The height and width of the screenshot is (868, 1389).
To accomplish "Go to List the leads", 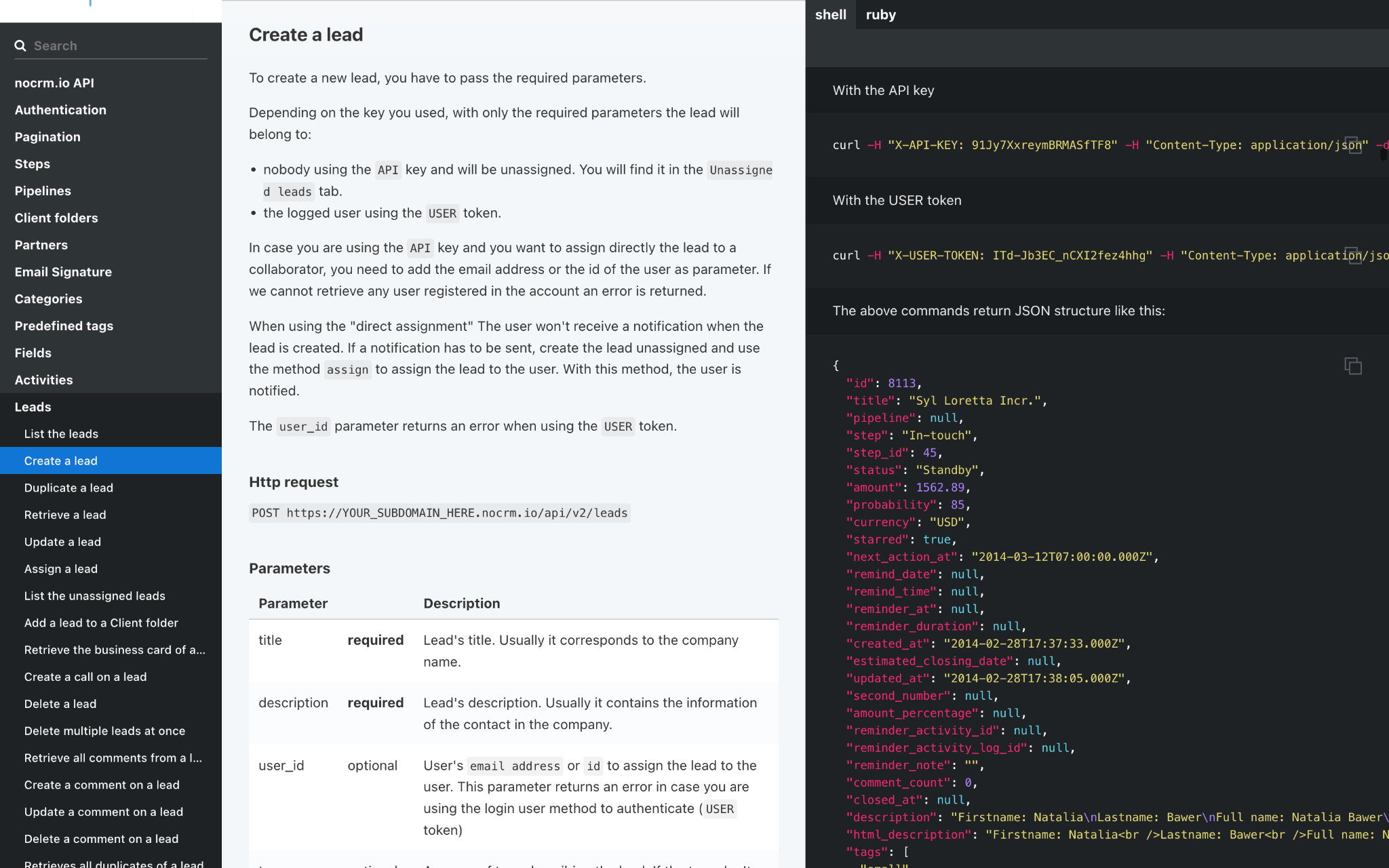I will pos(61,434).
